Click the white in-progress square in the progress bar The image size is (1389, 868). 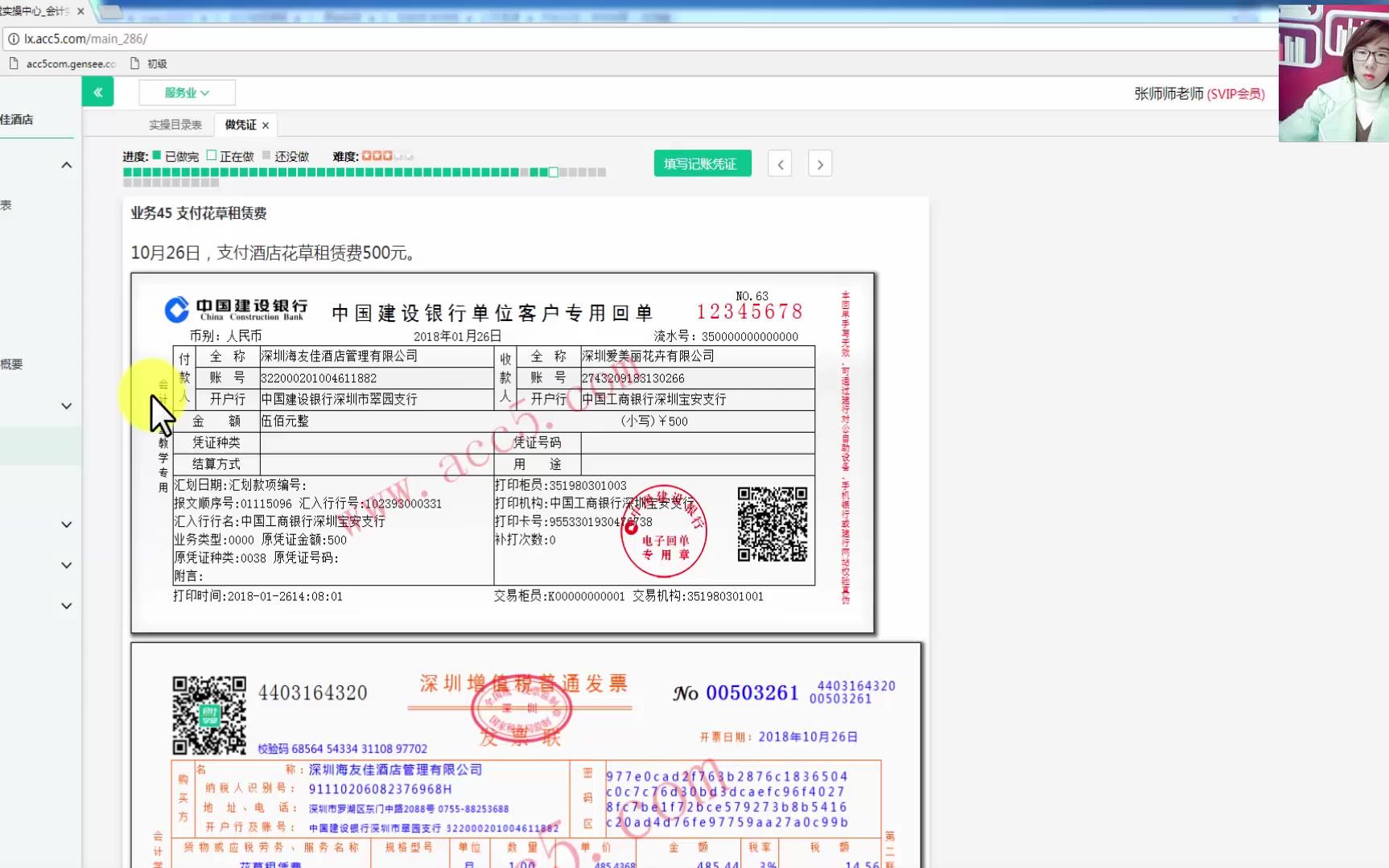tap(553, 171)
